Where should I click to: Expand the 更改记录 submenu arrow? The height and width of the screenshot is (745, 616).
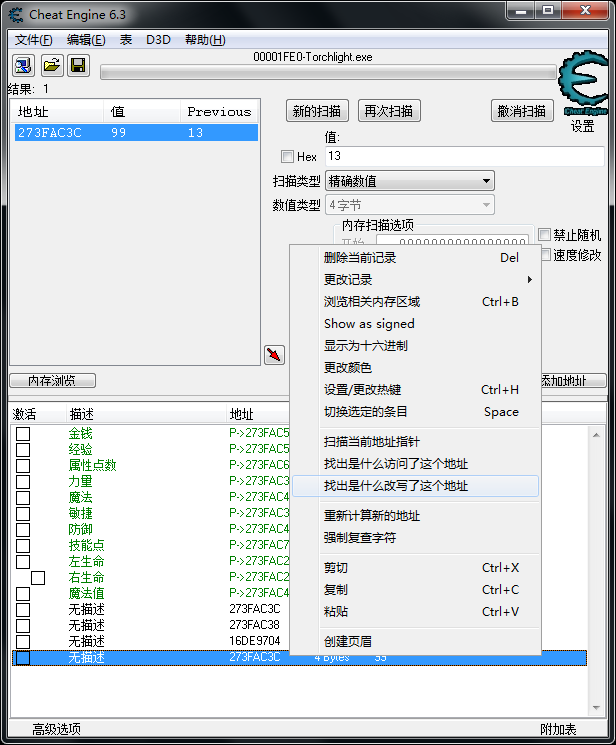coord(529,279)
